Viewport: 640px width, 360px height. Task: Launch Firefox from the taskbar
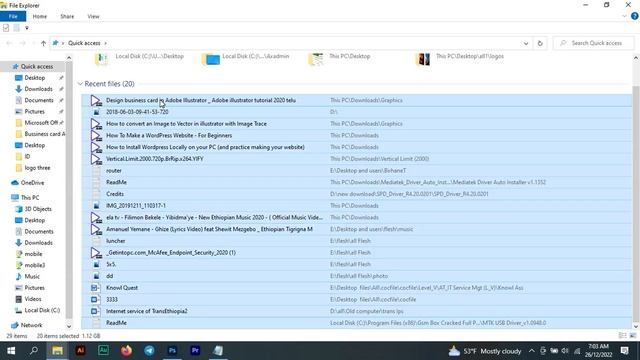point(126,351)
